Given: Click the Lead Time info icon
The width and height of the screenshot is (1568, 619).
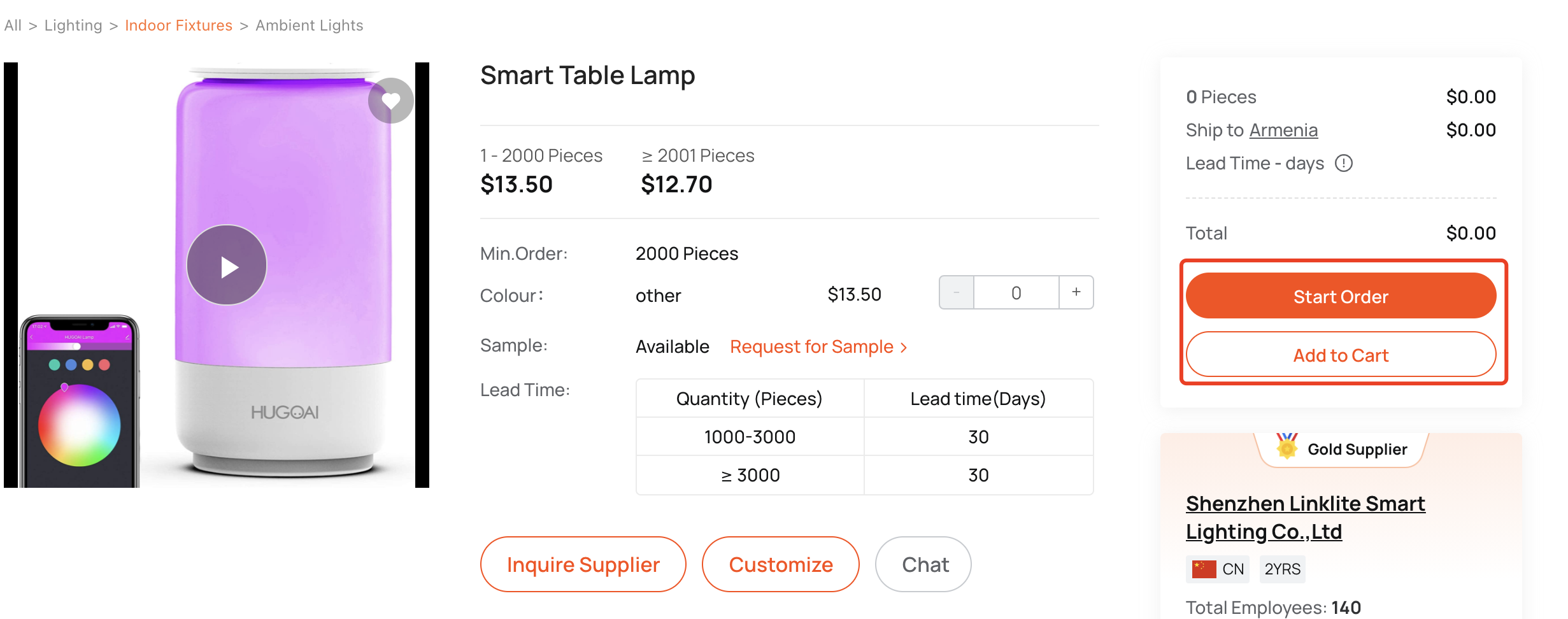Looking at the screenshot, I should [x=1344, y=164].
